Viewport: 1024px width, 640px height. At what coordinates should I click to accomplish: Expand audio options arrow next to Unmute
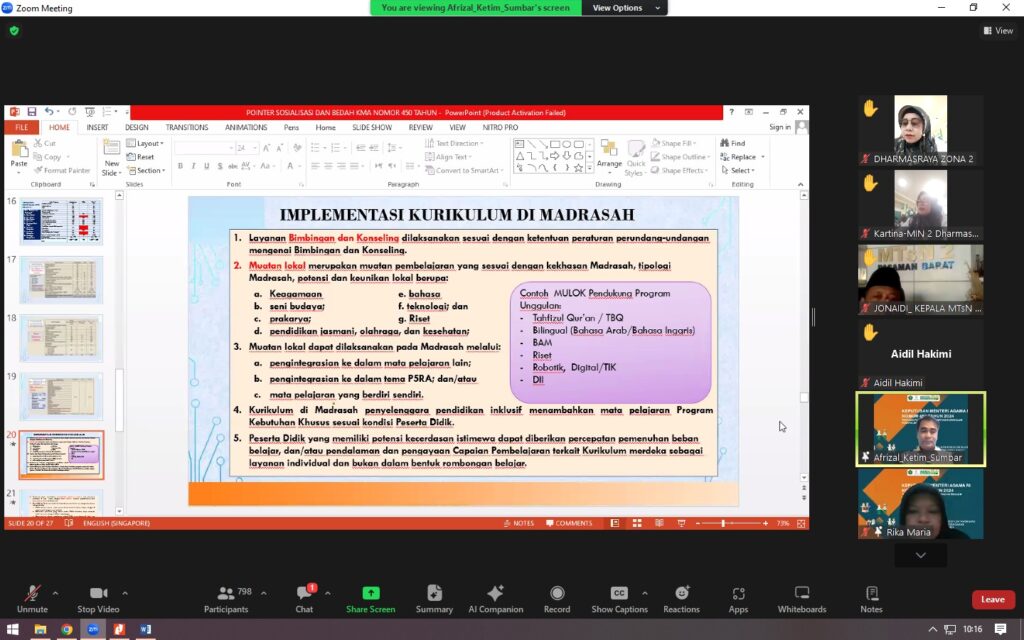(x=55, y=592)
